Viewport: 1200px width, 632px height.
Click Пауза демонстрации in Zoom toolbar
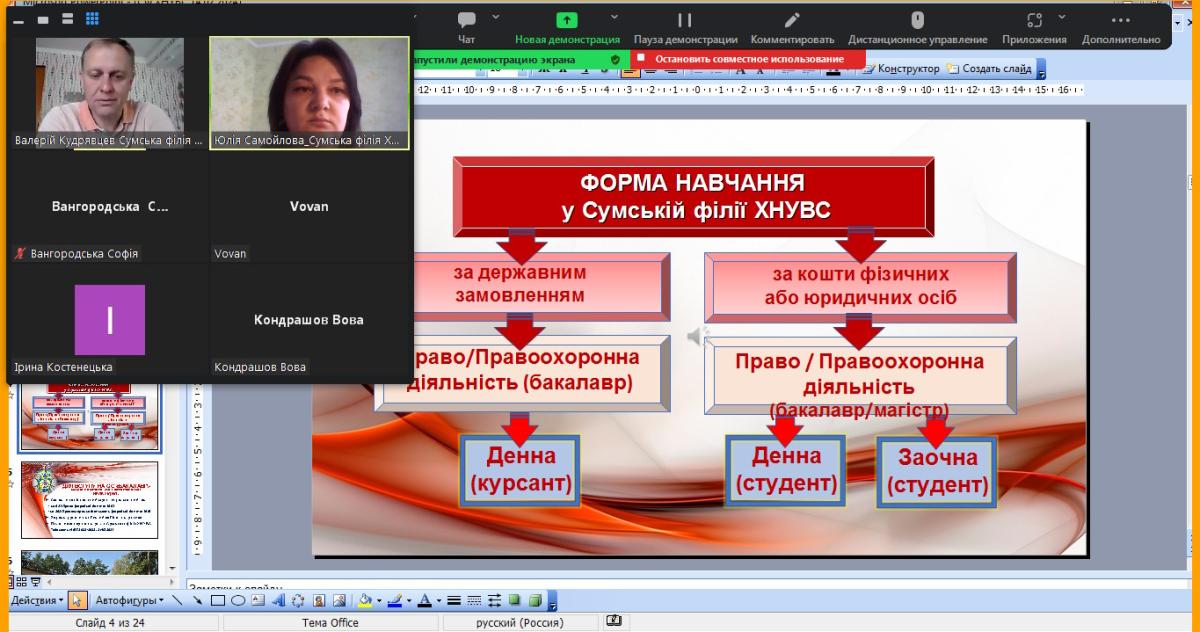[x=684, y=27]
